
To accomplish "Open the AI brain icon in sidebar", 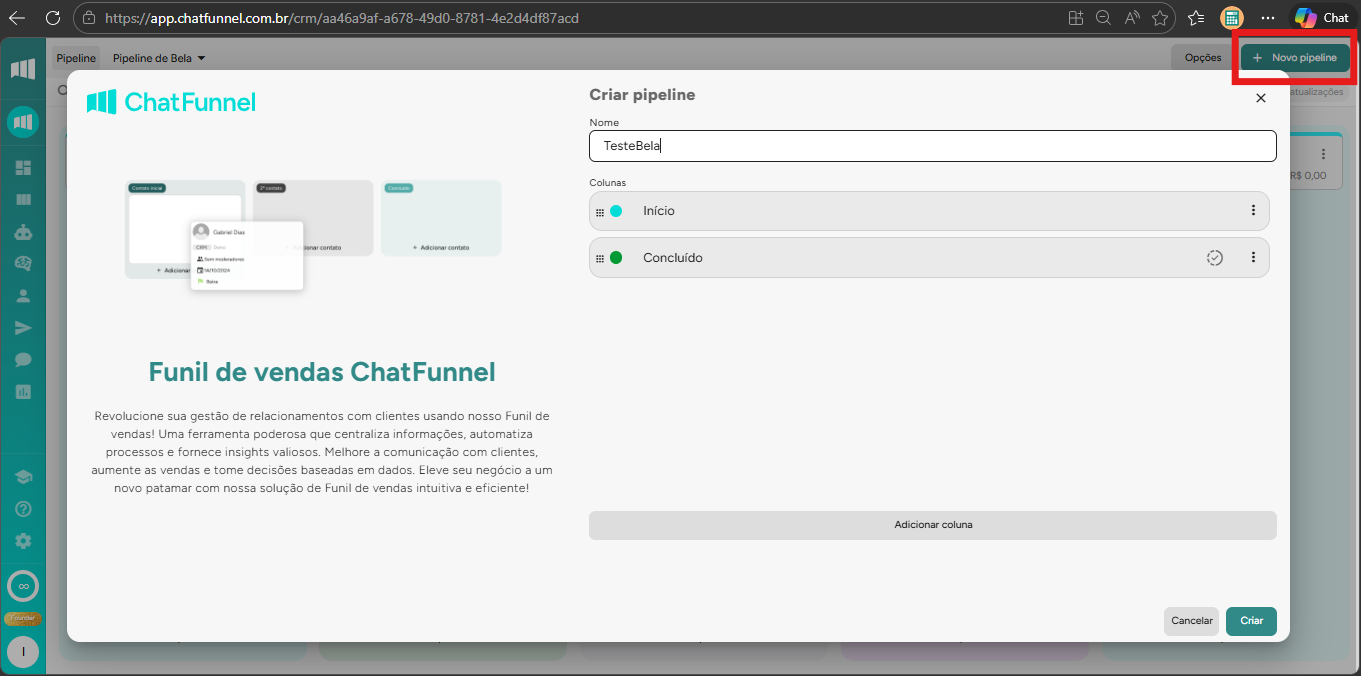I will (23, 263).
